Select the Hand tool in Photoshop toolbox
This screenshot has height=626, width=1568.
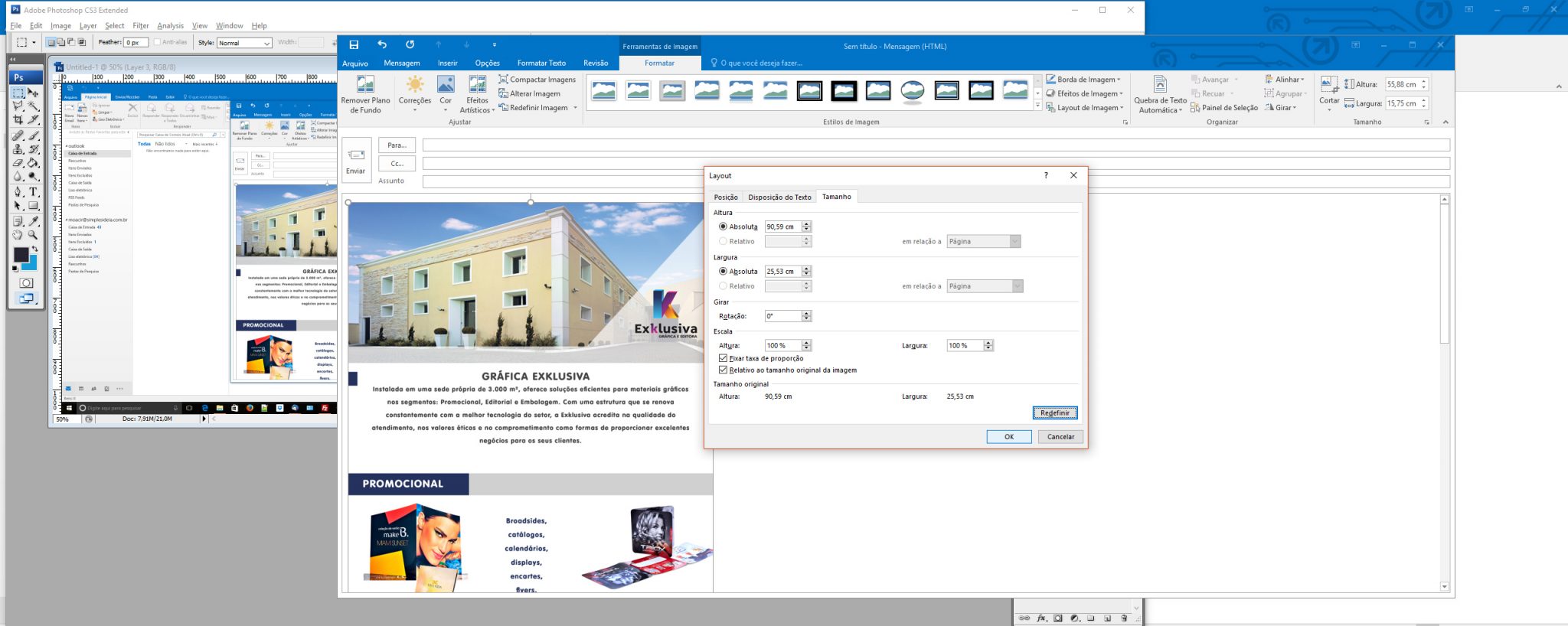pos(18,235)
